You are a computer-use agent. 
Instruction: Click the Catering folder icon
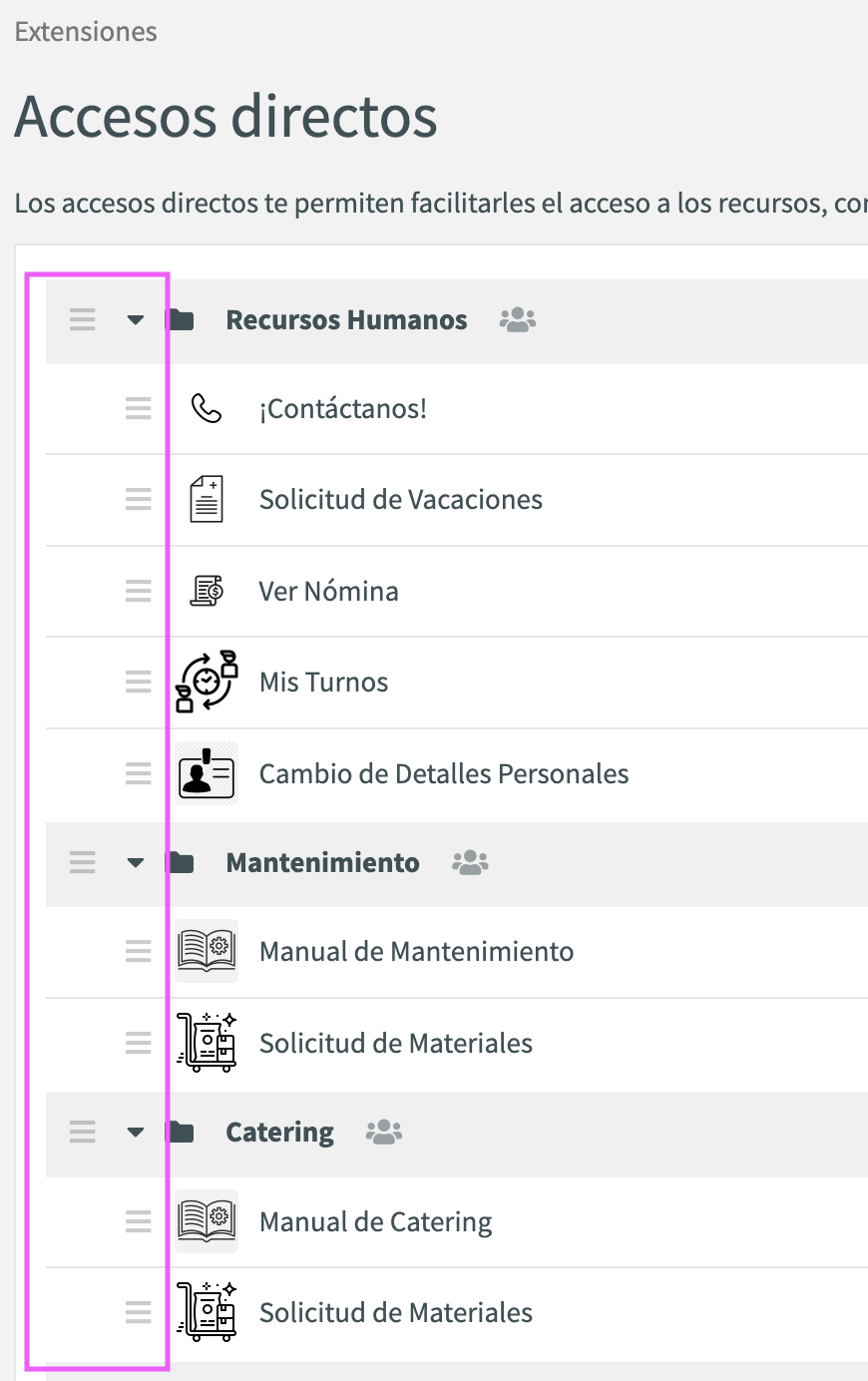[181, 1132]
